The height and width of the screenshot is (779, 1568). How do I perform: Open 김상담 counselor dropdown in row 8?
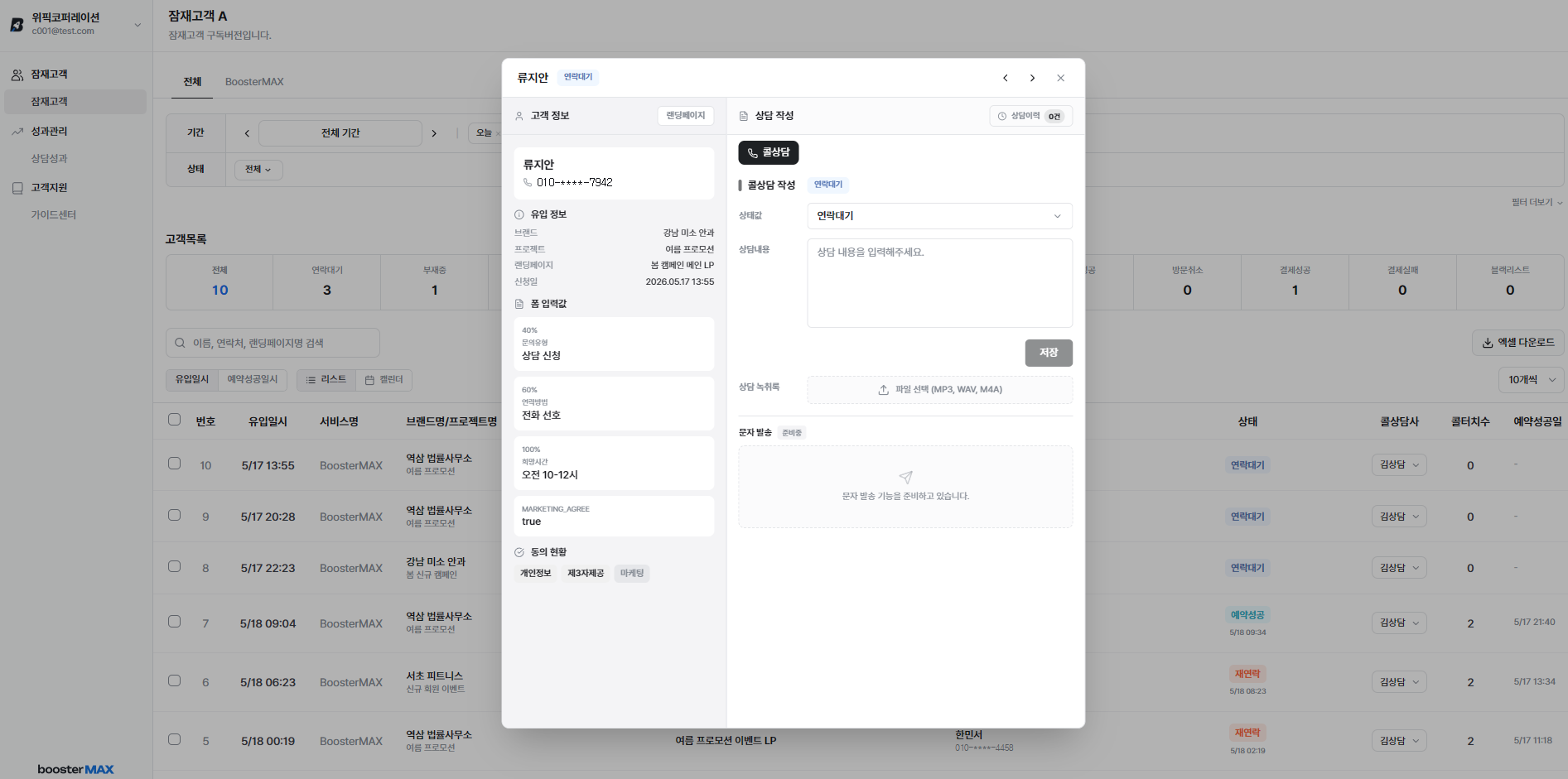[1399, 568]
